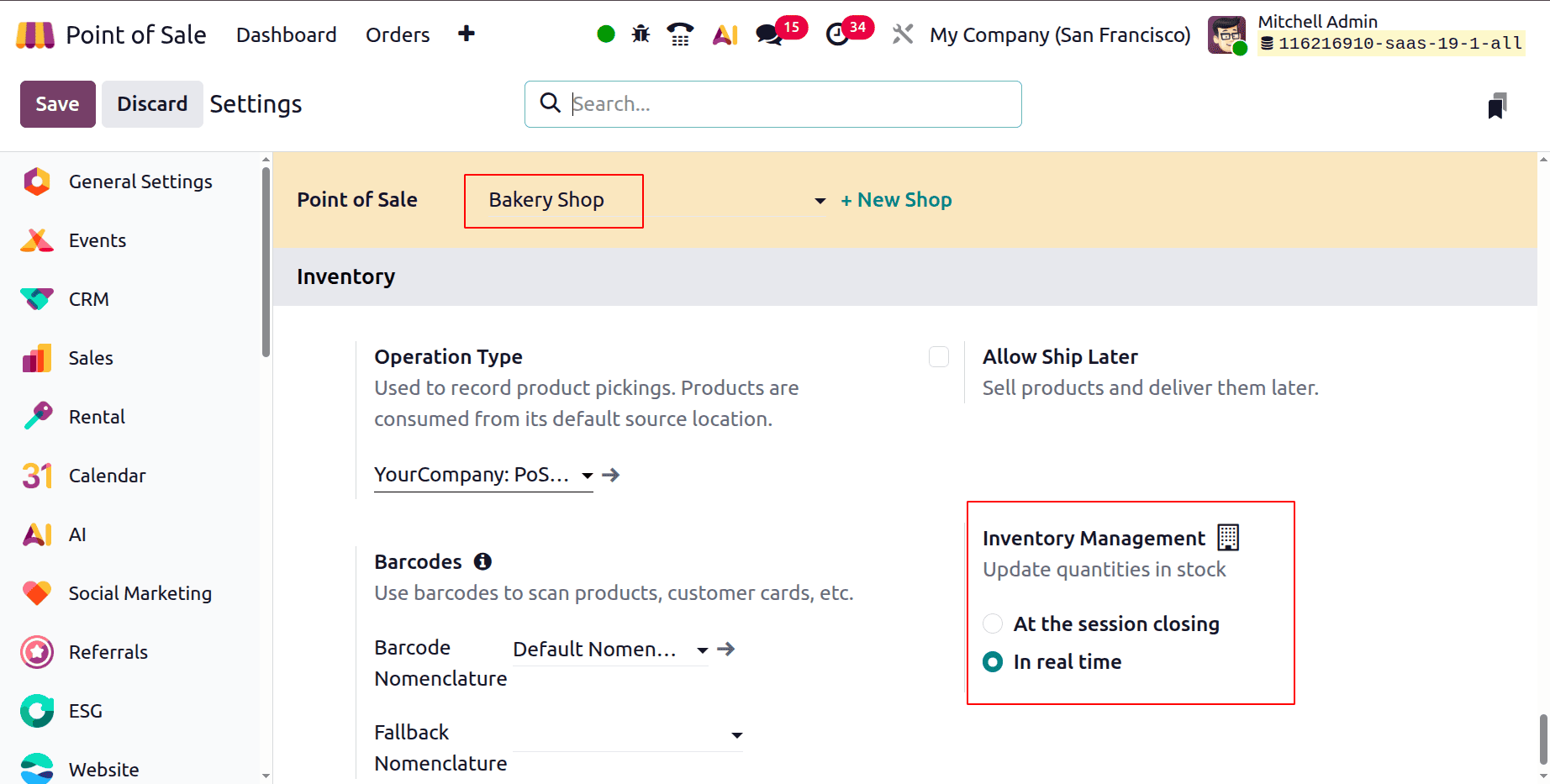
Task: Click the Settings breadcrumb title
Action: pos(256,104)
